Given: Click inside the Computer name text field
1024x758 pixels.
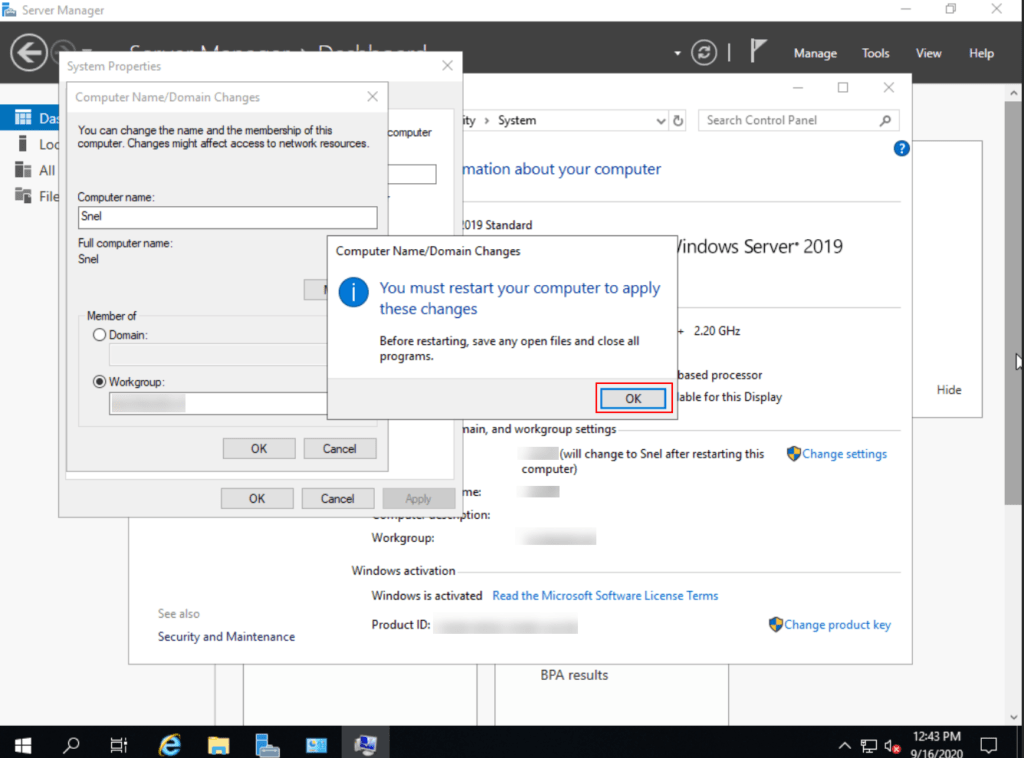Looking at the screenshot, I should point(227,217).
